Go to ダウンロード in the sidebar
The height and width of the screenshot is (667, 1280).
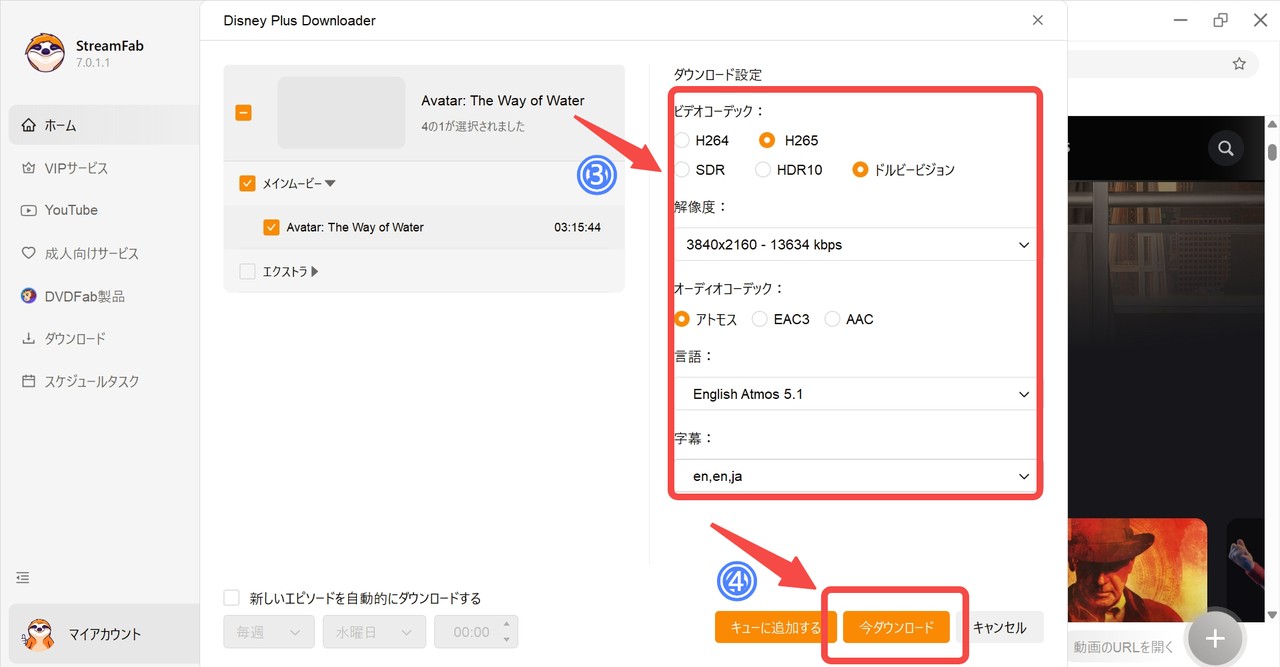point(75,339)
